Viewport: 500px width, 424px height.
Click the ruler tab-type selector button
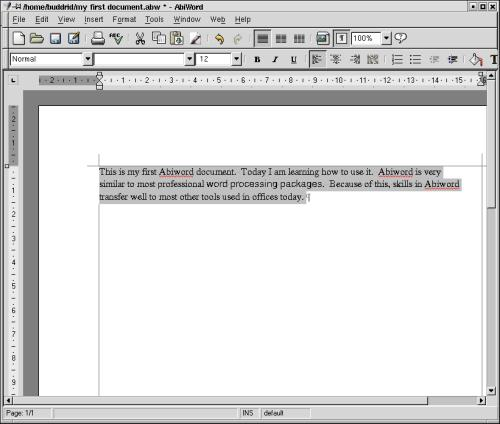click(13, 80)
